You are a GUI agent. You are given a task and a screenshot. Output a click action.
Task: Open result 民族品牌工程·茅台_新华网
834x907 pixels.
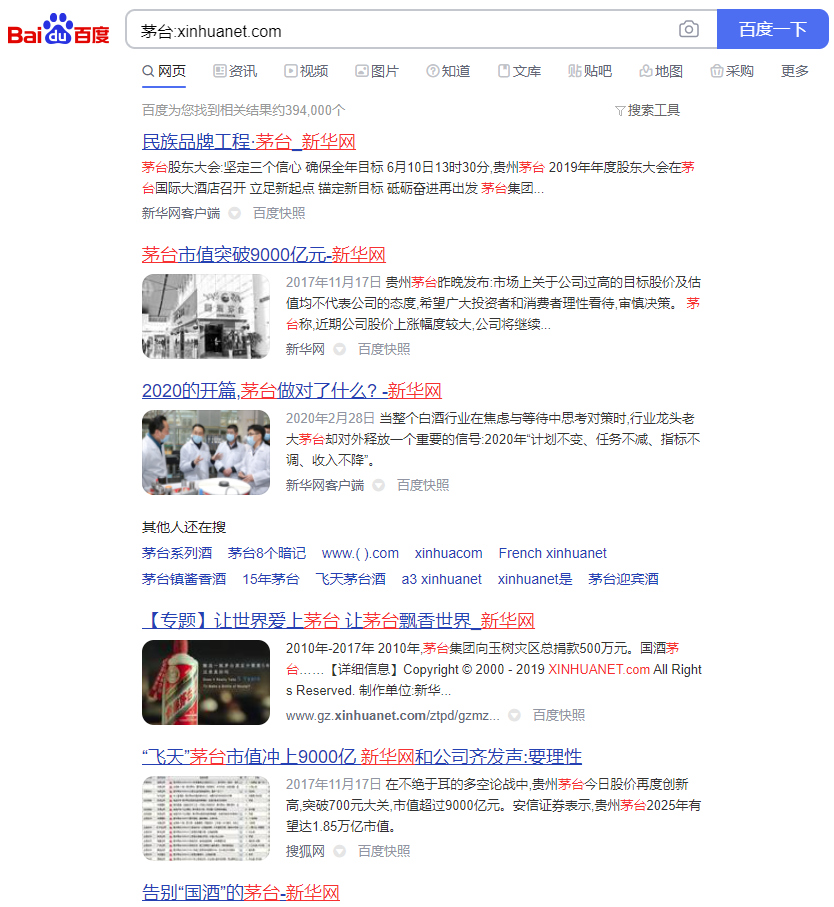pyautogui.click(x=249, y=142)
